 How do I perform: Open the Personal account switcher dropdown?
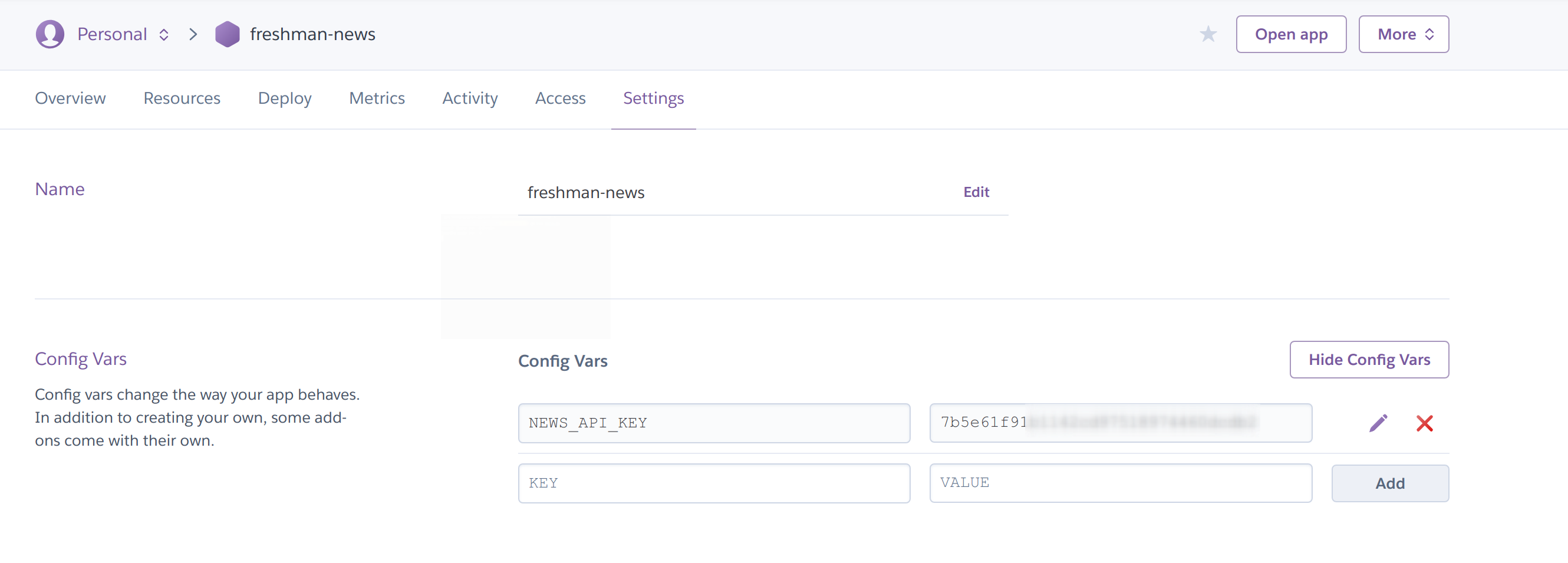[124, 34]
